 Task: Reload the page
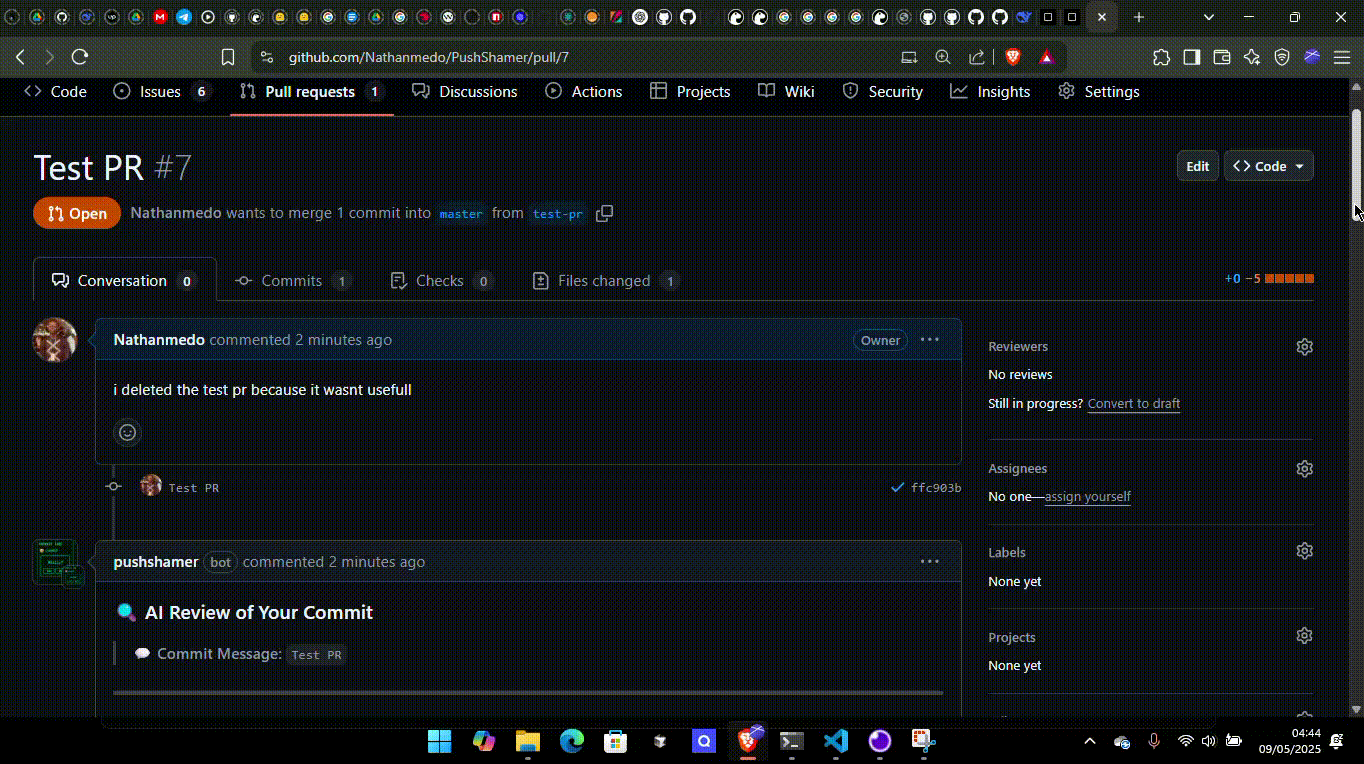(x=80, y=57)
